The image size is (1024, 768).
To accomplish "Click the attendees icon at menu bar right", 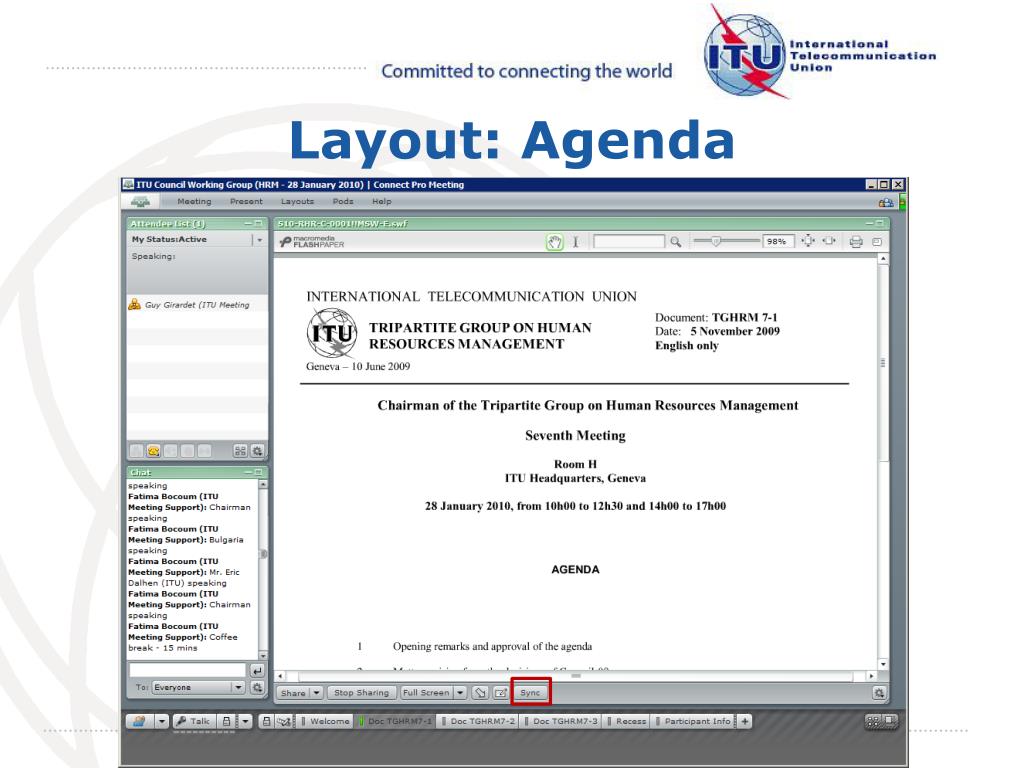I will 886,202.
